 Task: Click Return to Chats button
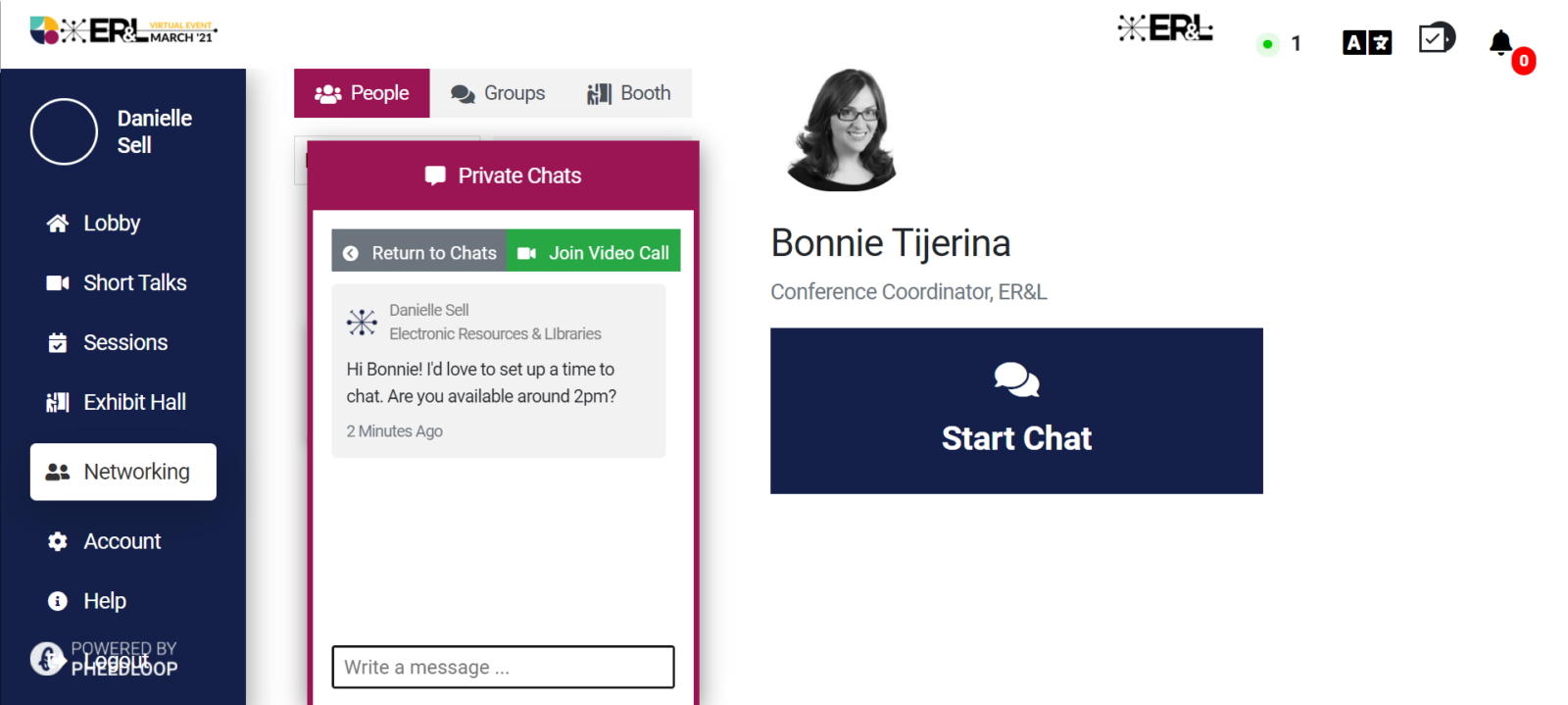419,253
